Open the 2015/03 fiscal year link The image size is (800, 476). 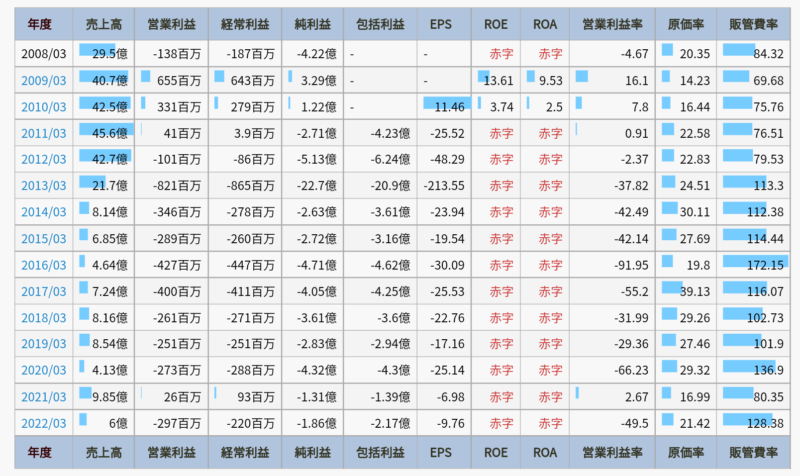click(44, 239)
